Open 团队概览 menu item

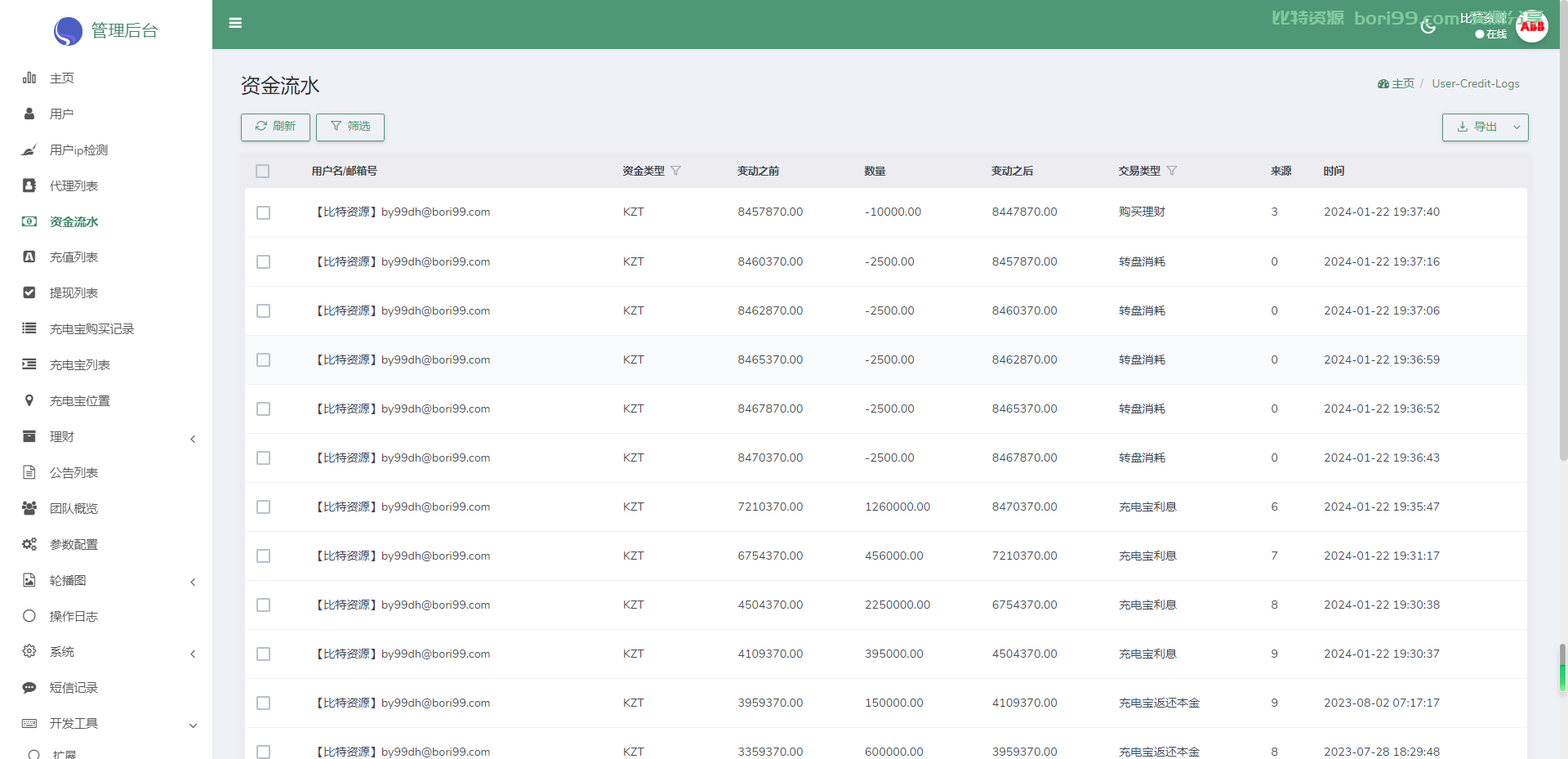(73, 508)
